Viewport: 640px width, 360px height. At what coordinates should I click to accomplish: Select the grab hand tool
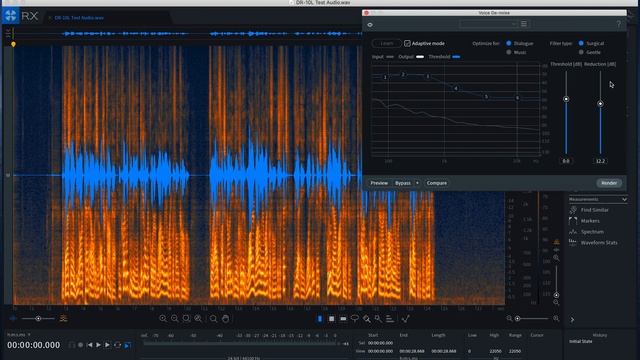[225, 318]
